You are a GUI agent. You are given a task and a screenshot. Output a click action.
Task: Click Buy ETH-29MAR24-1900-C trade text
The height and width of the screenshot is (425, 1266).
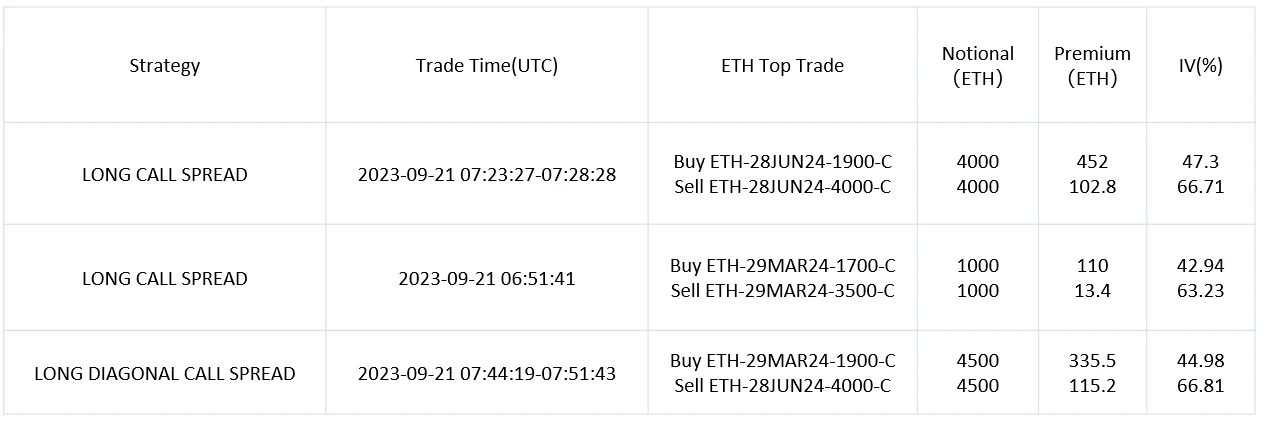pyautogui.click(x=782, y=361)
